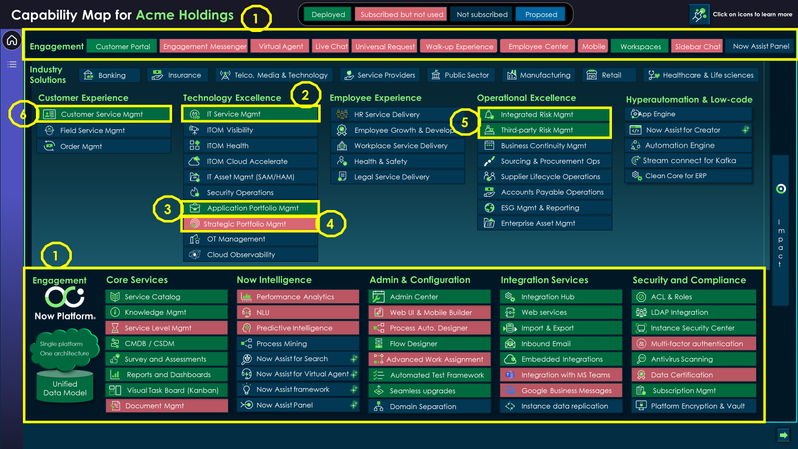
Task: Click the Security Operations icon
Action: 194,192
